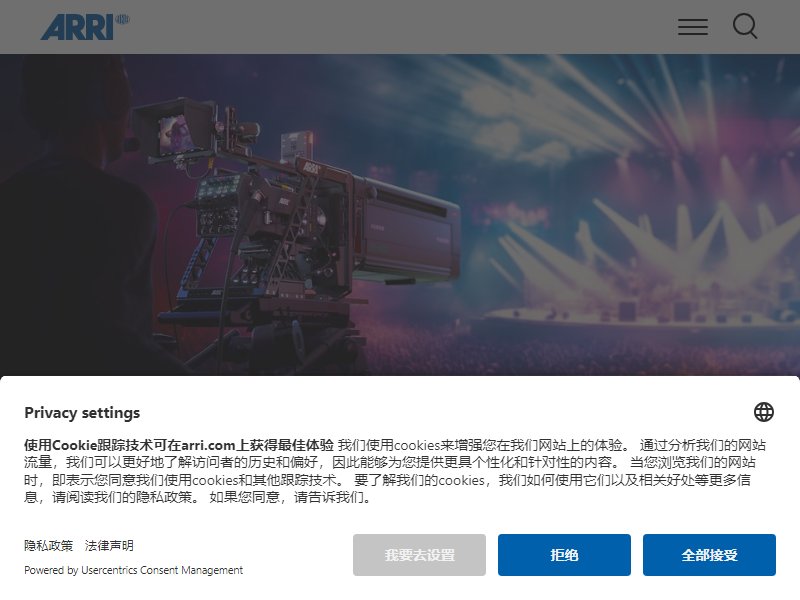Click the bold 使用Cookie跟踪技术 headline text
Screen dimensions: 800x600
coord(179,445)
